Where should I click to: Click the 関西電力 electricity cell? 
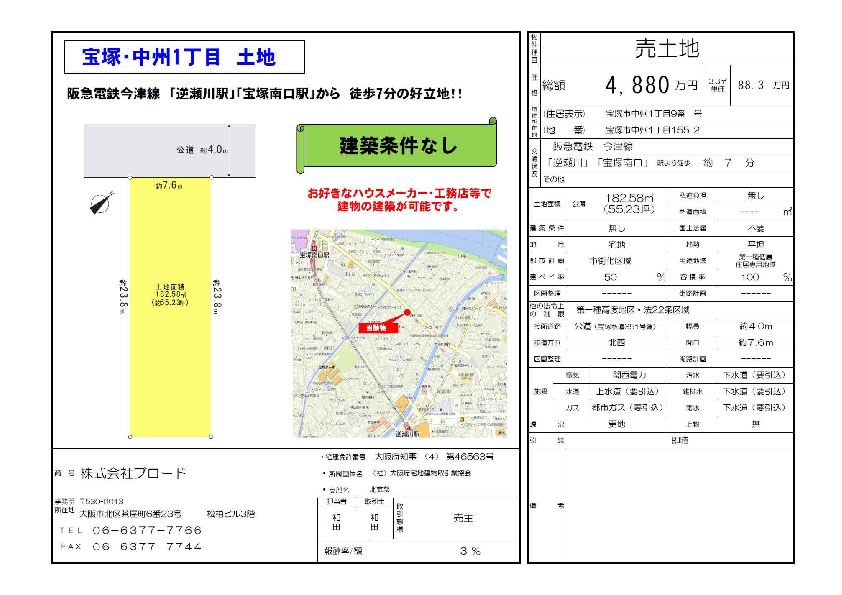pyautogui.click(x=611, y=374)
